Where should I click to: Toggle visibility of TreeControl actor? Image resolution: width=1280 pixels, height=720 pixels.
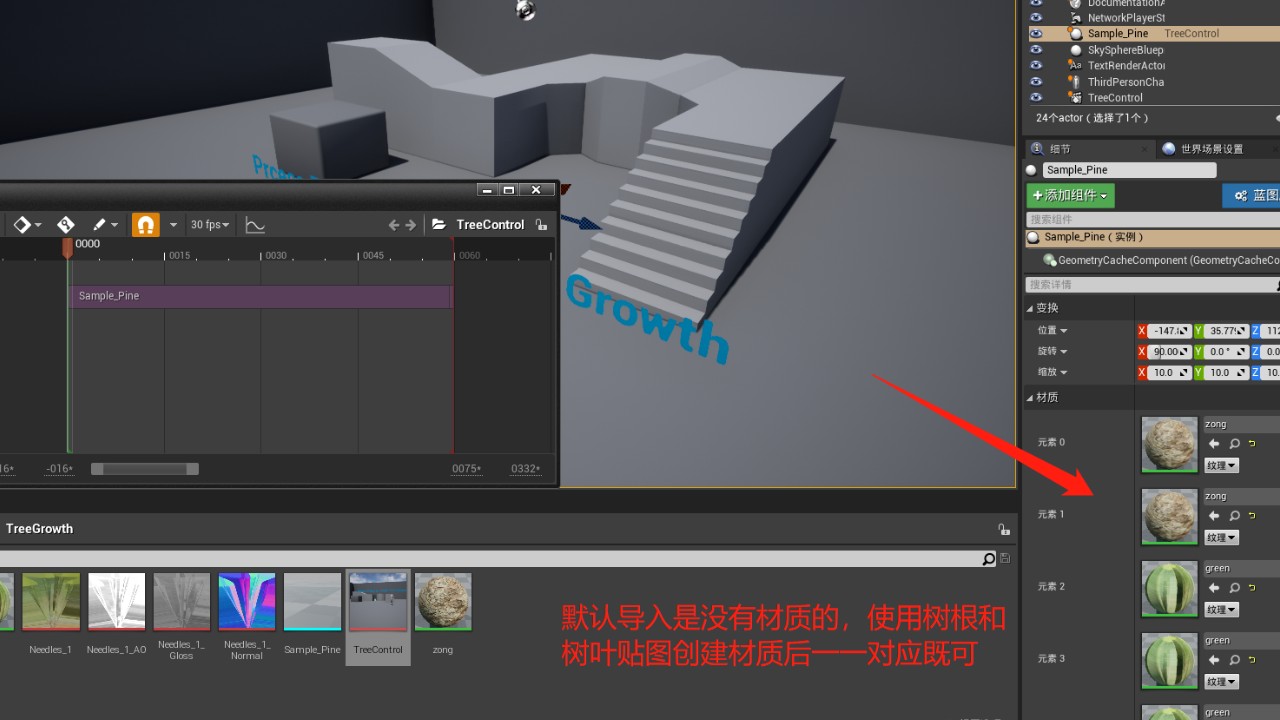pos(1036,98)
